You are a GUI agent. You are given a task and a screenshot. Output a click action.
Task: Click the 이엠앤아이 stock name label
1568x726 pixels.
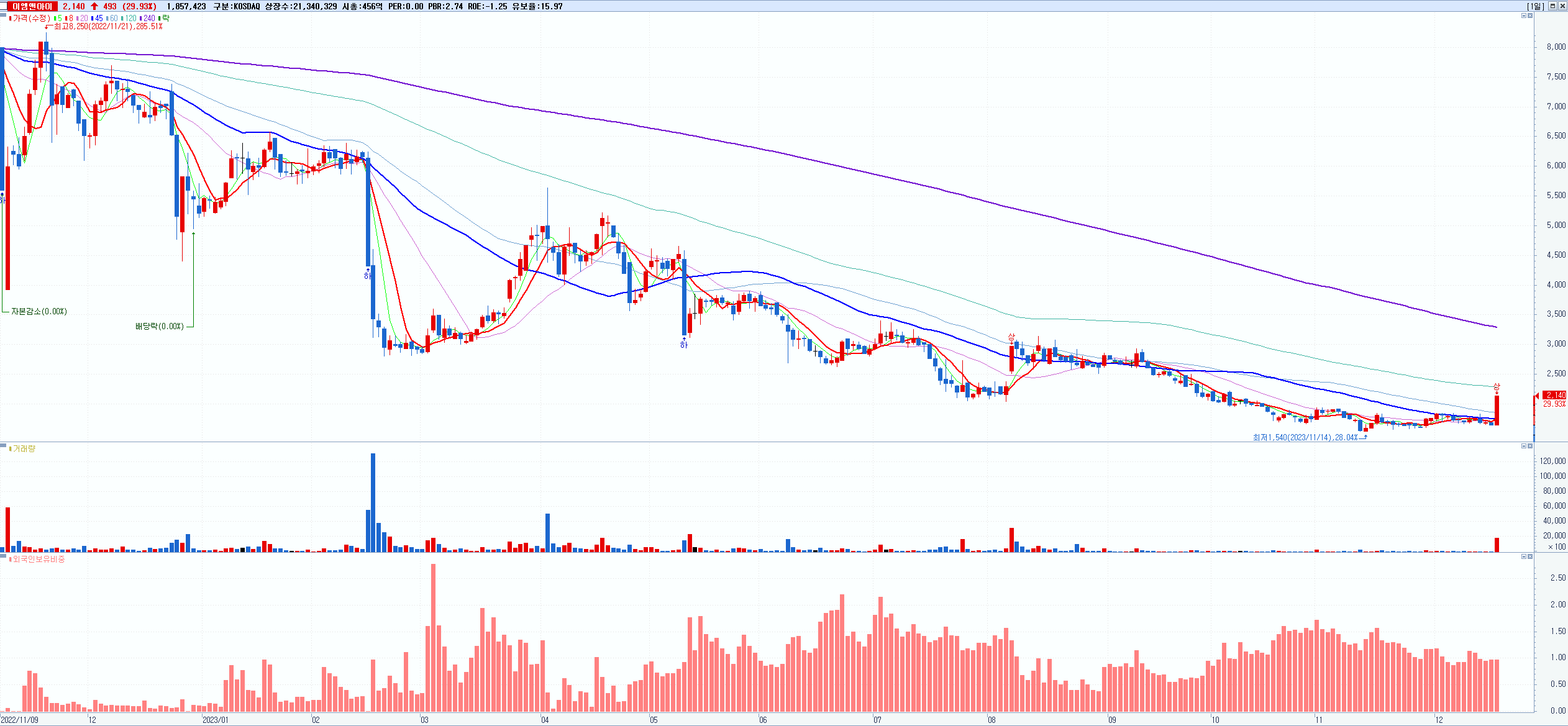point(32,6)
